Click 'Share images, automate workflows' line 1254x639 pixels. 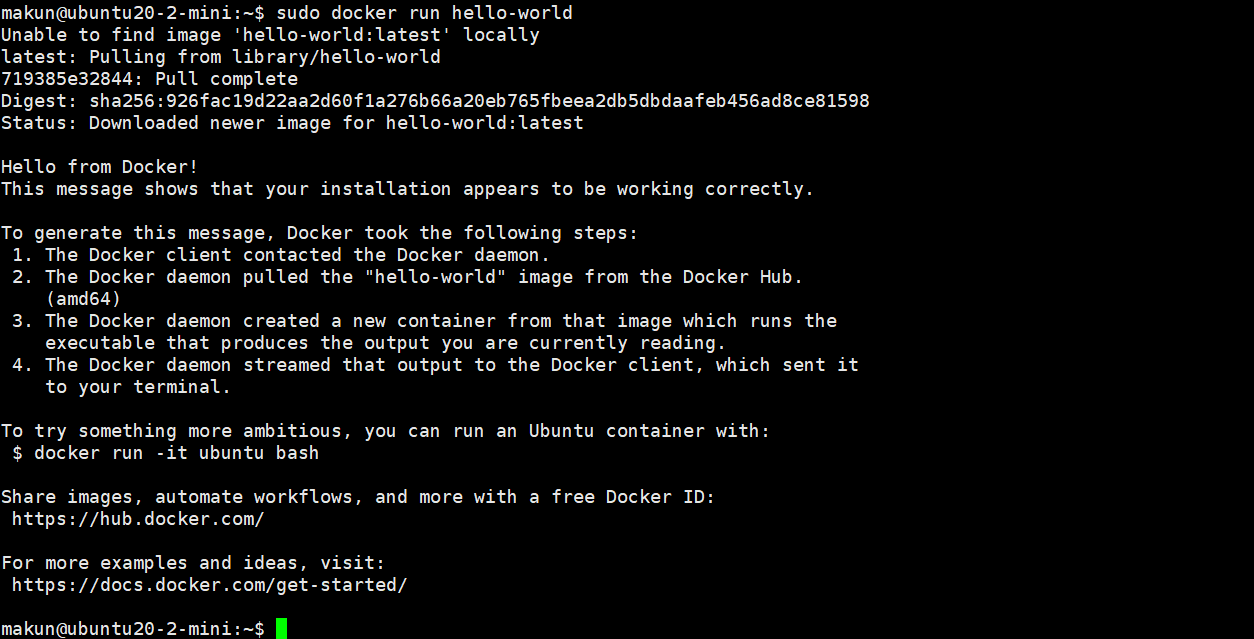[358, 497]
